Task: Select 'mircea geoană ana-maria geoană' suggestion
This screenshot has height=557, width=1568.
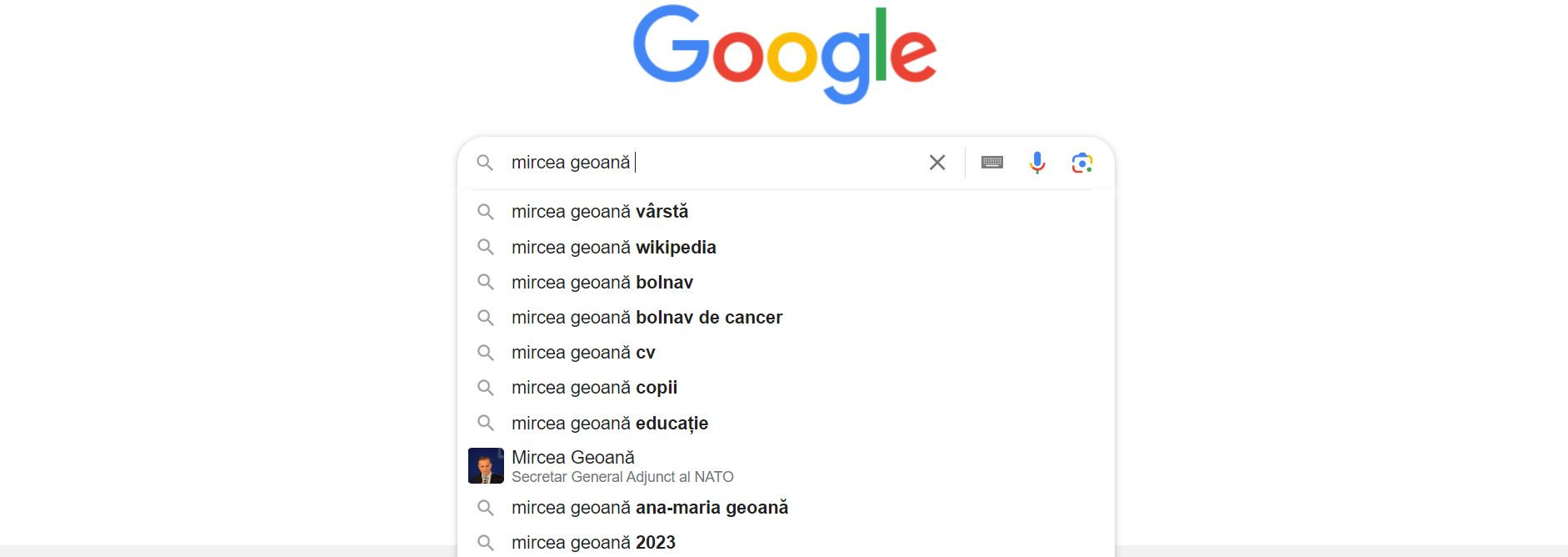Action: pos(651,506)
